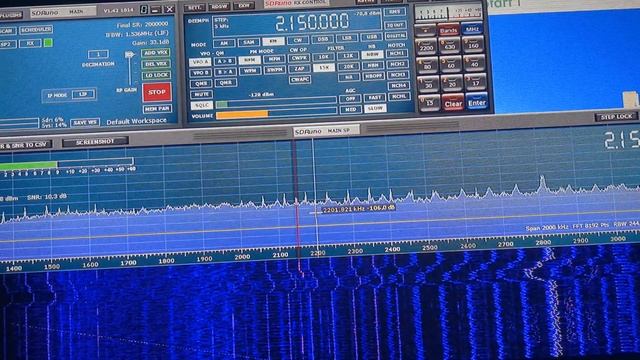Toggle CWAFC in the CW OP section
The height and width of the screenshot is (360, 640).
point(300,80)
